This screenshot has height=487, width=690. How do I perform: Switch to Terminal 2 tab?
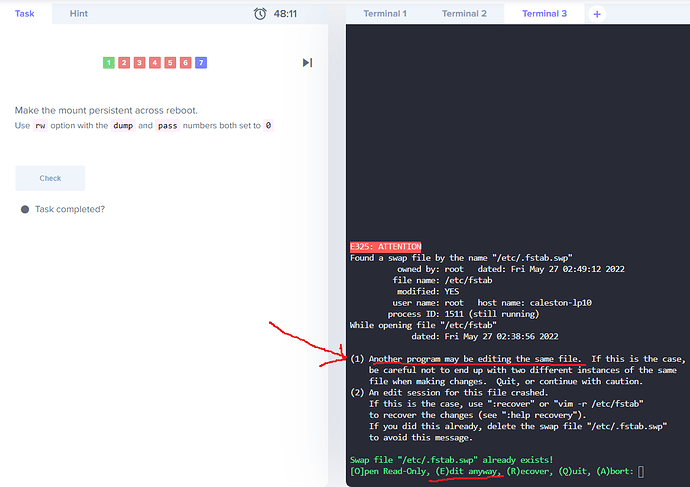pos(464,14)
